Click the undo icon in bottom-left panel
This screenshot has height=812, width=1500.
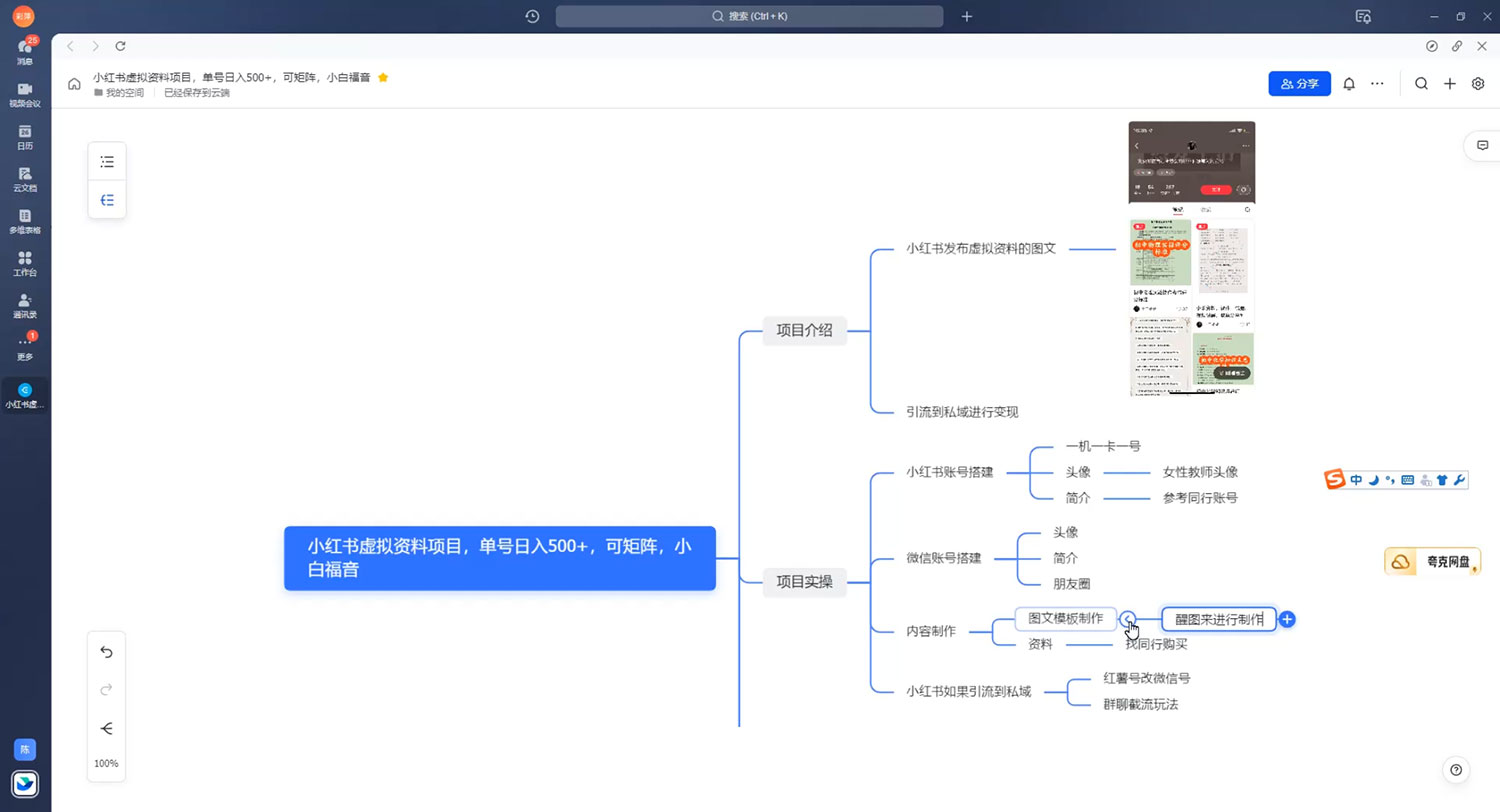(x=106, y=651)
